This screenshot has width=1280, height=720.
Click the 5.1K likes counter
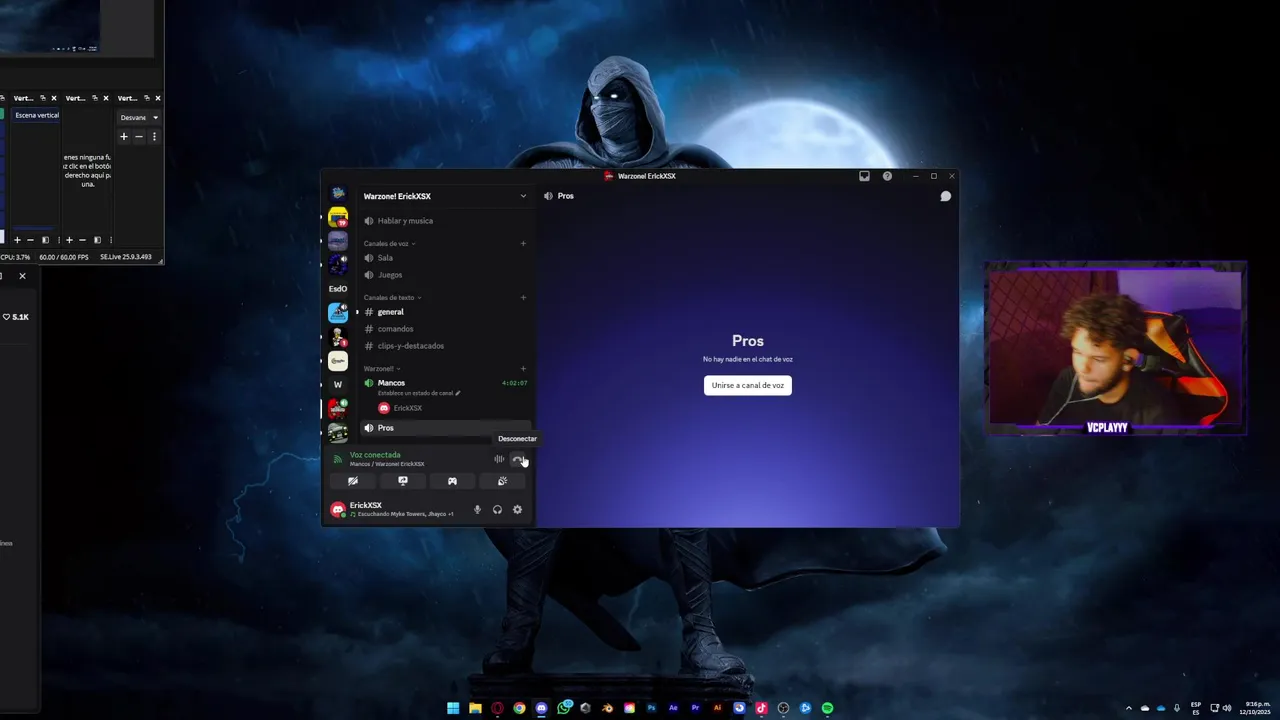click(x=16, y=317)
